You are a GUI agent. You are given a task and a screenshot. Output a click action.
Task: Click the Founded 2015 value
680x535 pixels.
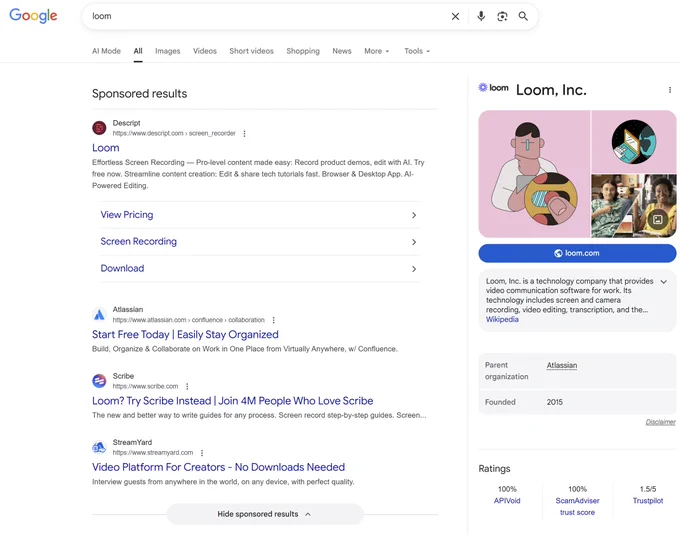[x=554, y=402]
